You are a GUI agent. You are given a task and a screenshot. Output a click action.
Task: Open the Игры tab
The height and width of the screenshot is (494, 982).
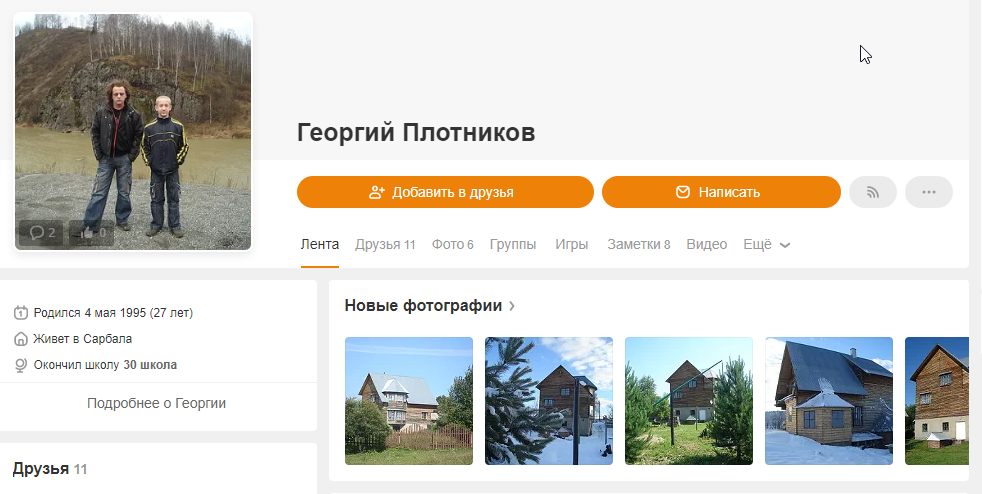571,244
